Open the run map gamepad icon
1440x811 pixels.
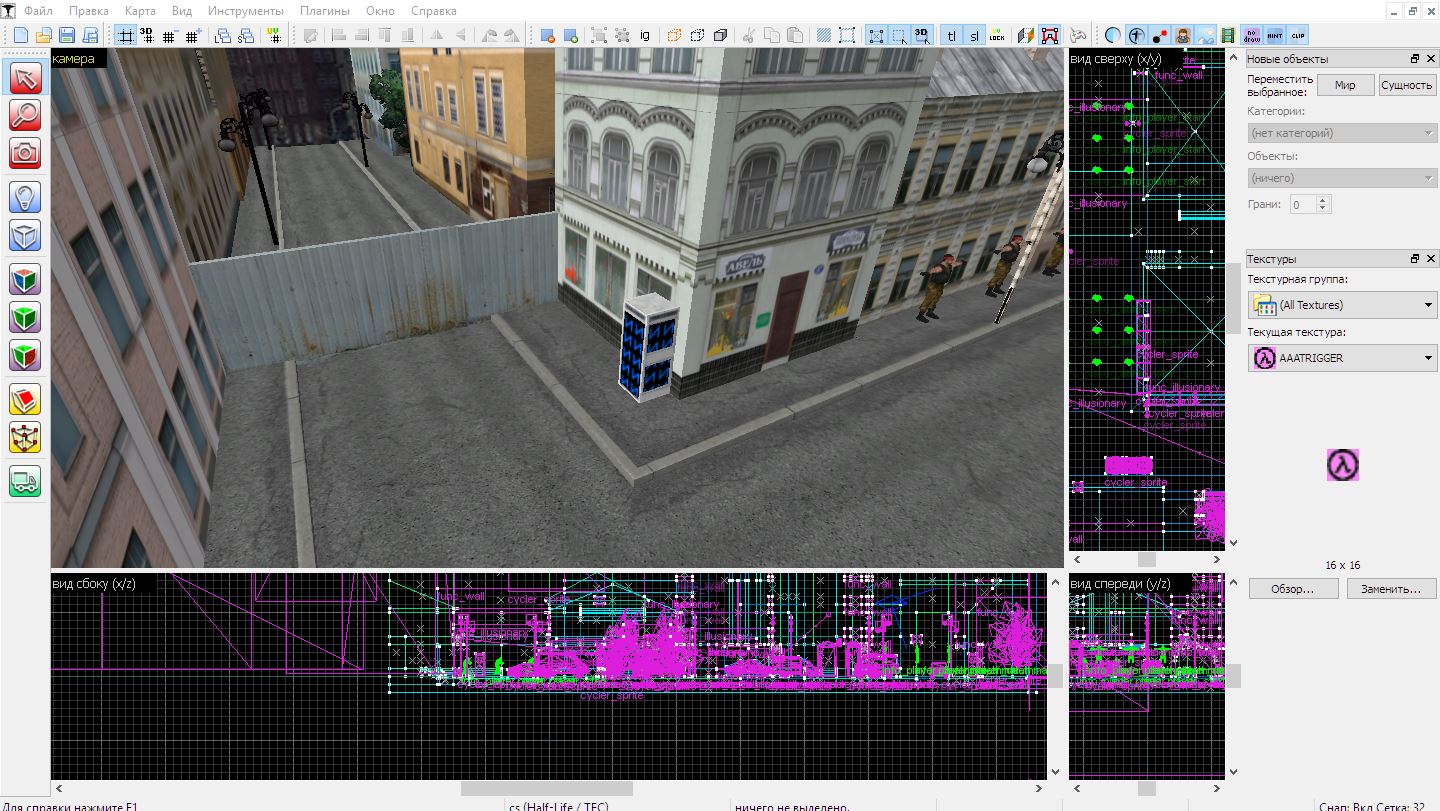click(1078, 35)
